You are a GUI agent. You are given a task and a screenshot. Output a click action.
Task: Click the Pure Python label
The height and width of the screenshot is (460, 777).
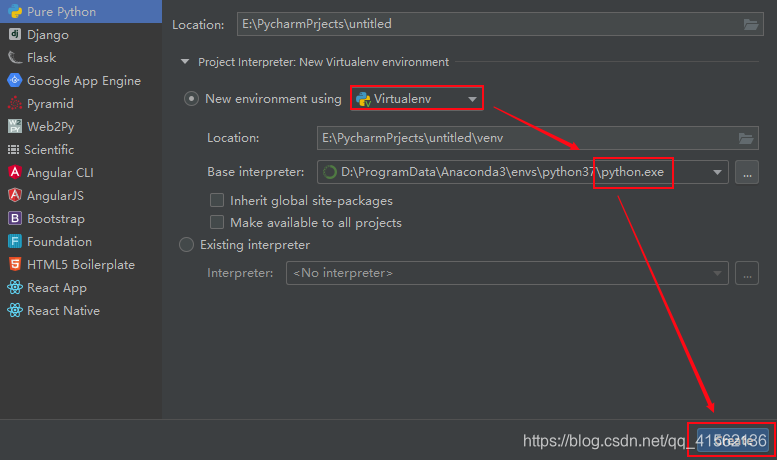(x=61, y=12)
